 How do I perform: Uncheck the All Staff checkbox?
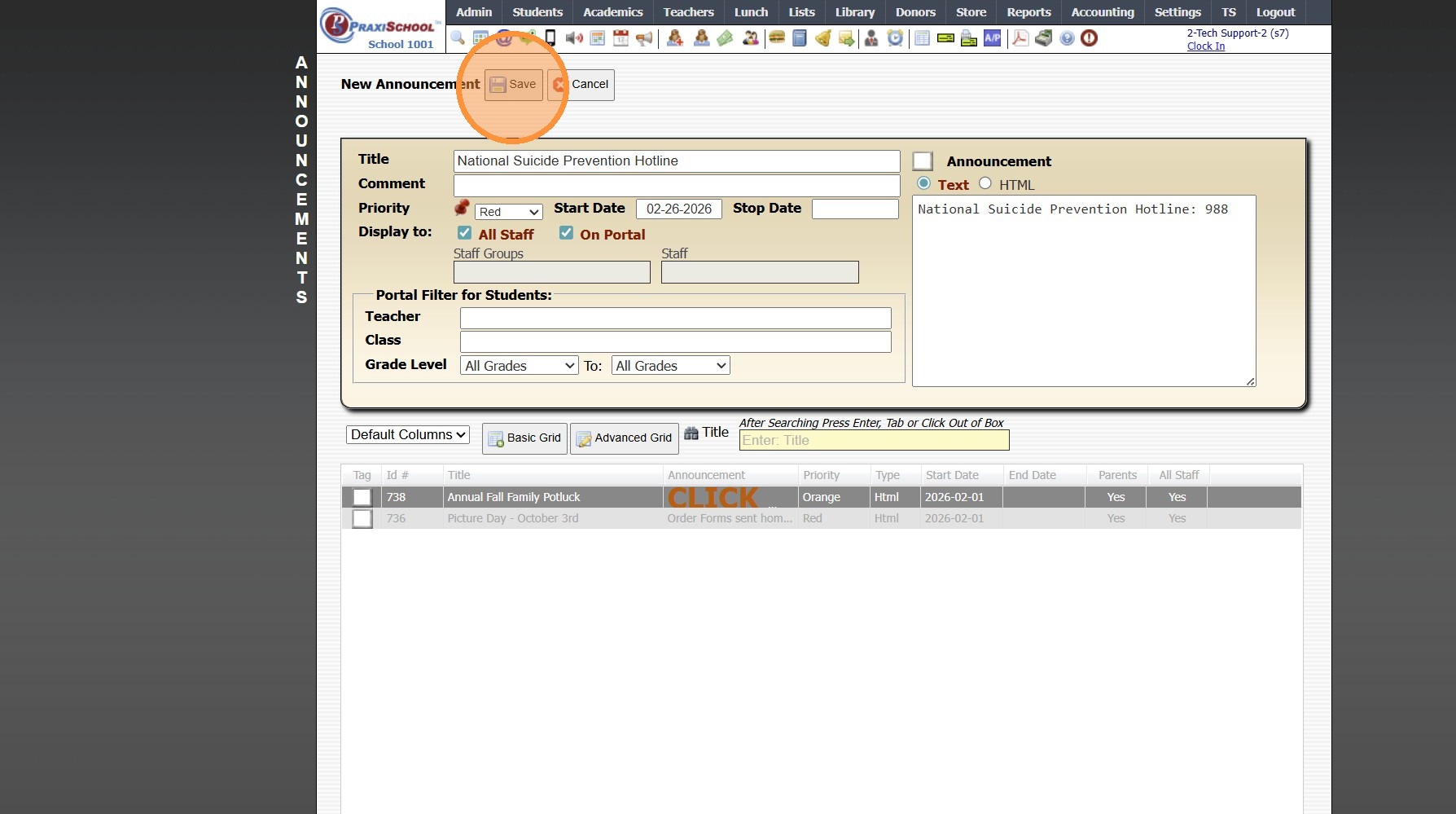click(x=464, y=233)
